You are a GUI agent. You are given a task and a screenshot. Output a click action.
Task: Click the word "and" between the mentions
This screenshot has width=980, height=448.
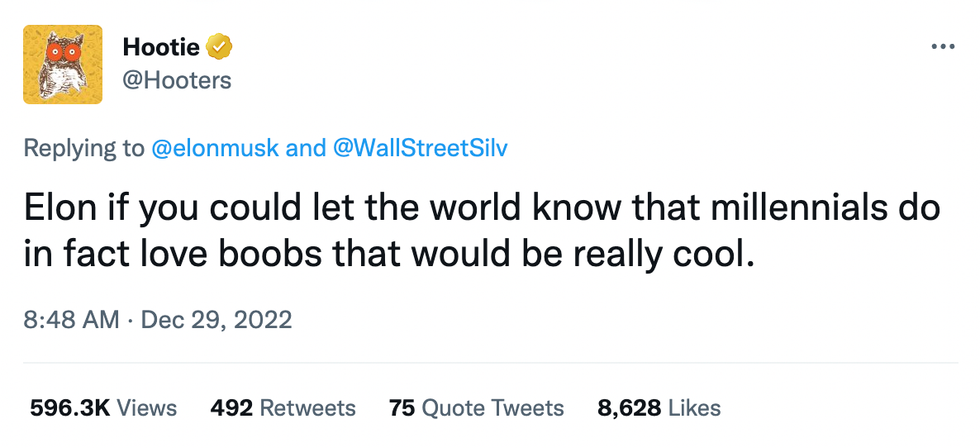pyautogui.click(x=305, y=149)
